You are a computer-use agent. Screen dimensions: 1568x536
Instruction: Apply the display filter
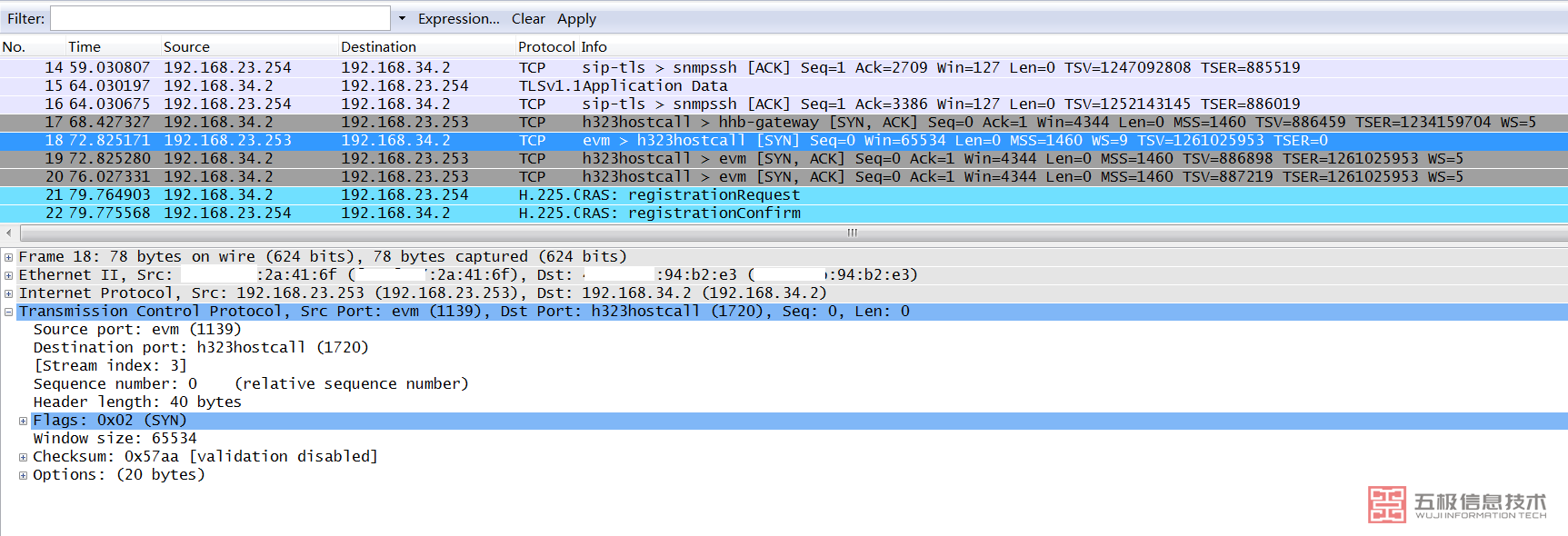click(576, 19)
